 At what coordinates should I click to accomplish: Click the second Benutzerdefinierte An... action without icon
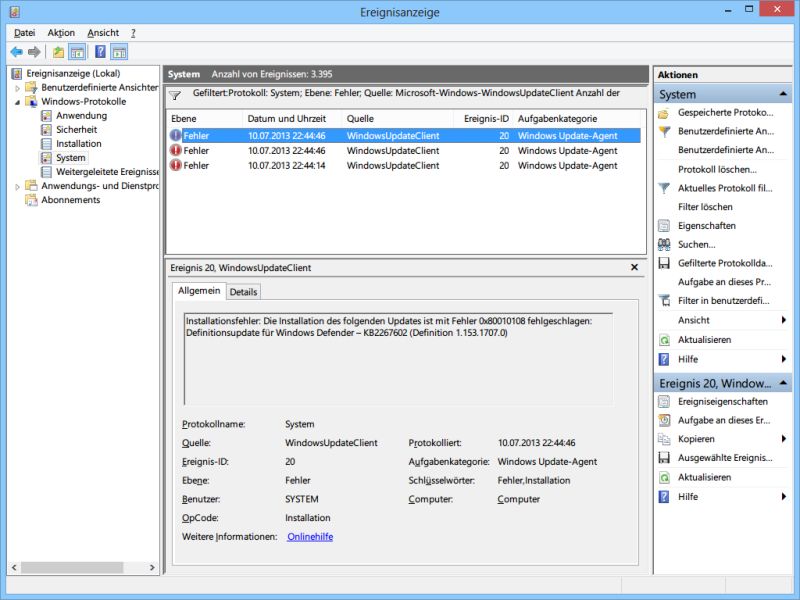[x=726, y=150]
